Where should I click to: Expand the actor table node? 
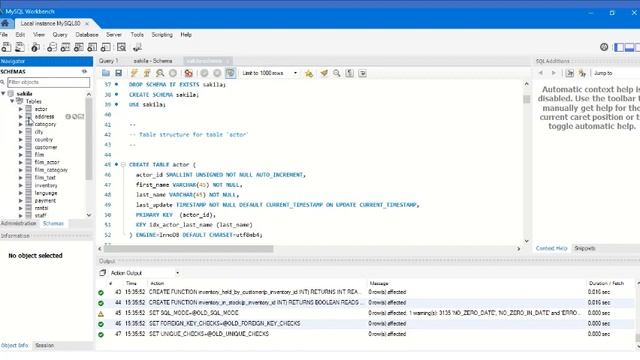pos(20,109)
